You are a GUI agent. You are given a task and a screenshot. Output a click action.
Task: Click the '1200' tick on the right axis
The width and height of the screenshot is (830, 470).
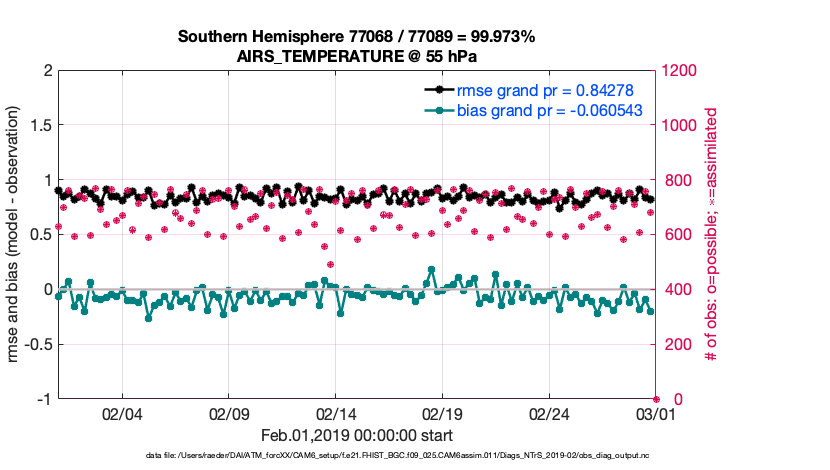678,71
